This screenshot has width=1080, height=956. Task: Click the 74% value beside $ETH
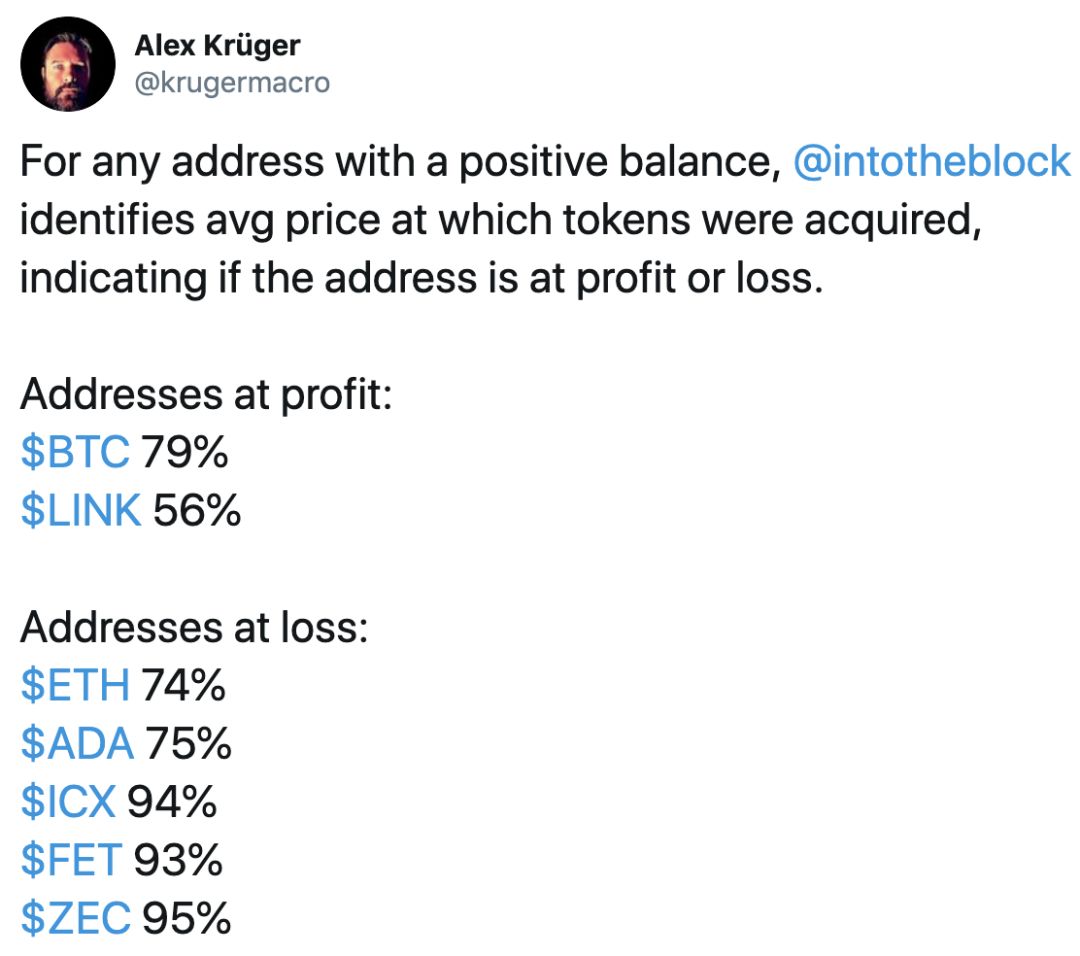(183, 685)
